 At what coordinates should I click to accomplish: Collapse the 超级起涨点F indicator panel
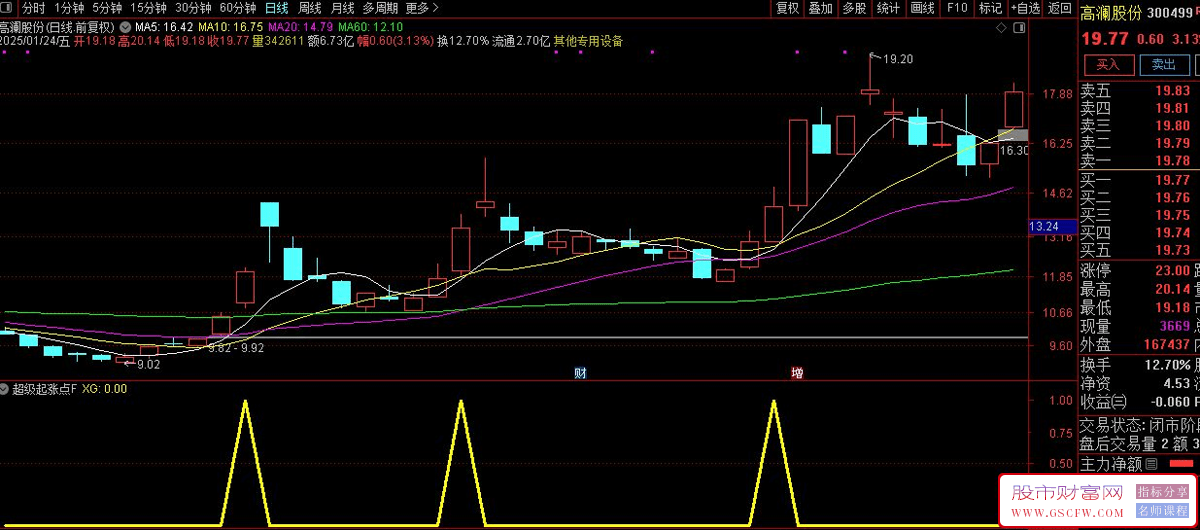point(6,389)
